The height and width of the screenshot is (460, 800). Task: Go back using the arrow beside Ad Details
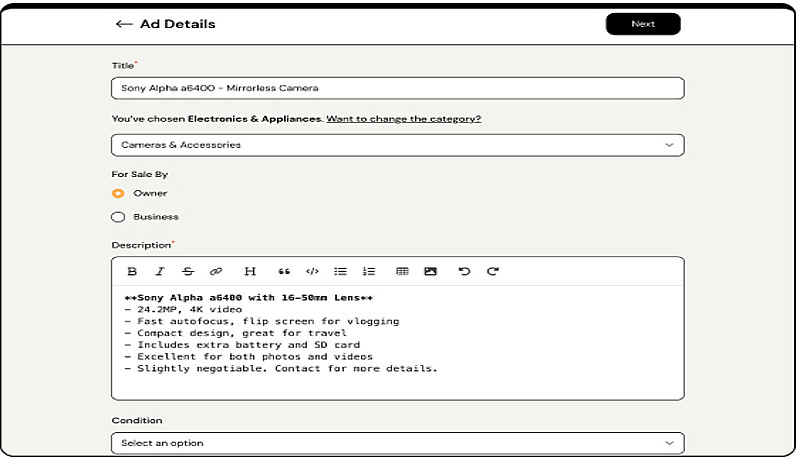[124, 24]
